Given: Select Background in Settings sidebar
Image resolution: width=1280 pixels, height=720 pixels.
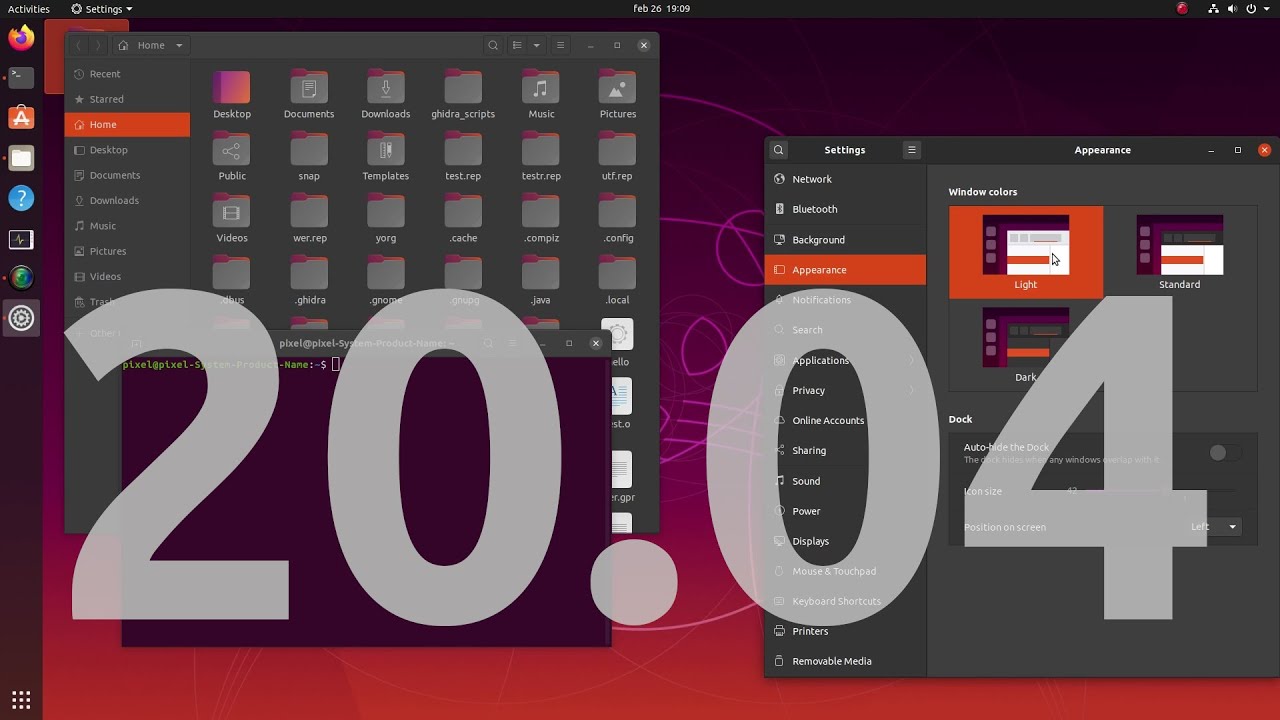Looking at the screenshot, I should [845, 240].
